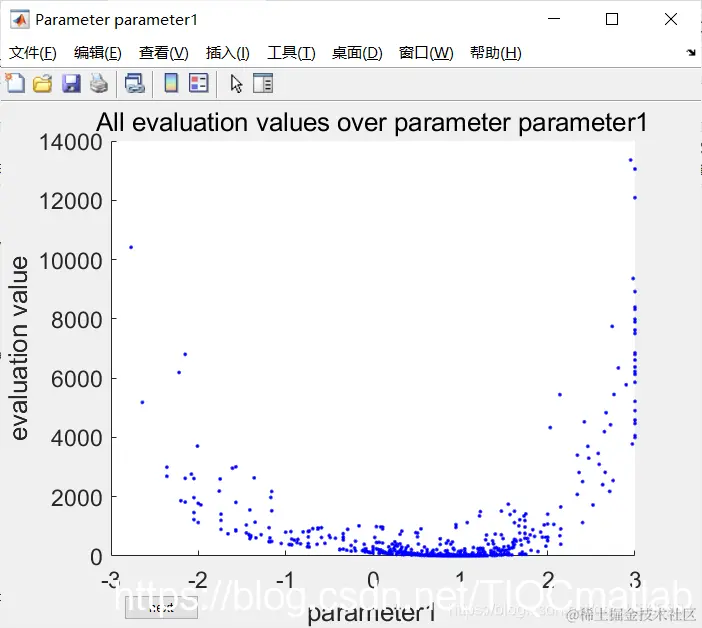The width and height of the screenshot is (702, 628).
Task: Open the 编辑(E) menu
Action: click(98, 53)
